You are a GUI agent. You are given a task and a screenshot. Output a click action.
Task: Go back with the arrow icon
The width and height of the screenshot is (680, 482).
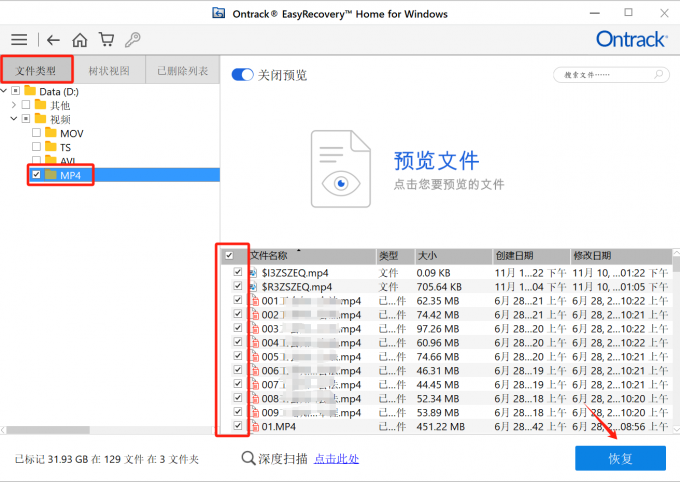pyautogui.click(x=53, y=40)
